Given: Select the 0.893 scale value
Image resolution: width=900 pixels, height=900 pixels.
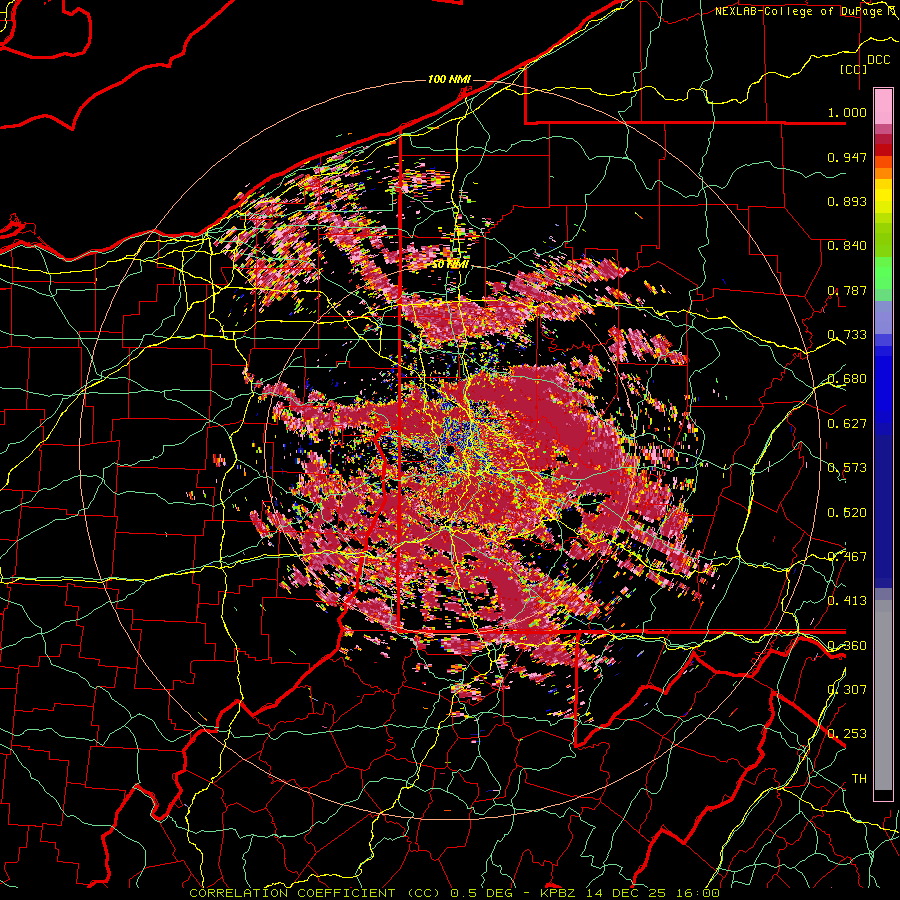Looking at the screenshot, I should tap(847, 201).
